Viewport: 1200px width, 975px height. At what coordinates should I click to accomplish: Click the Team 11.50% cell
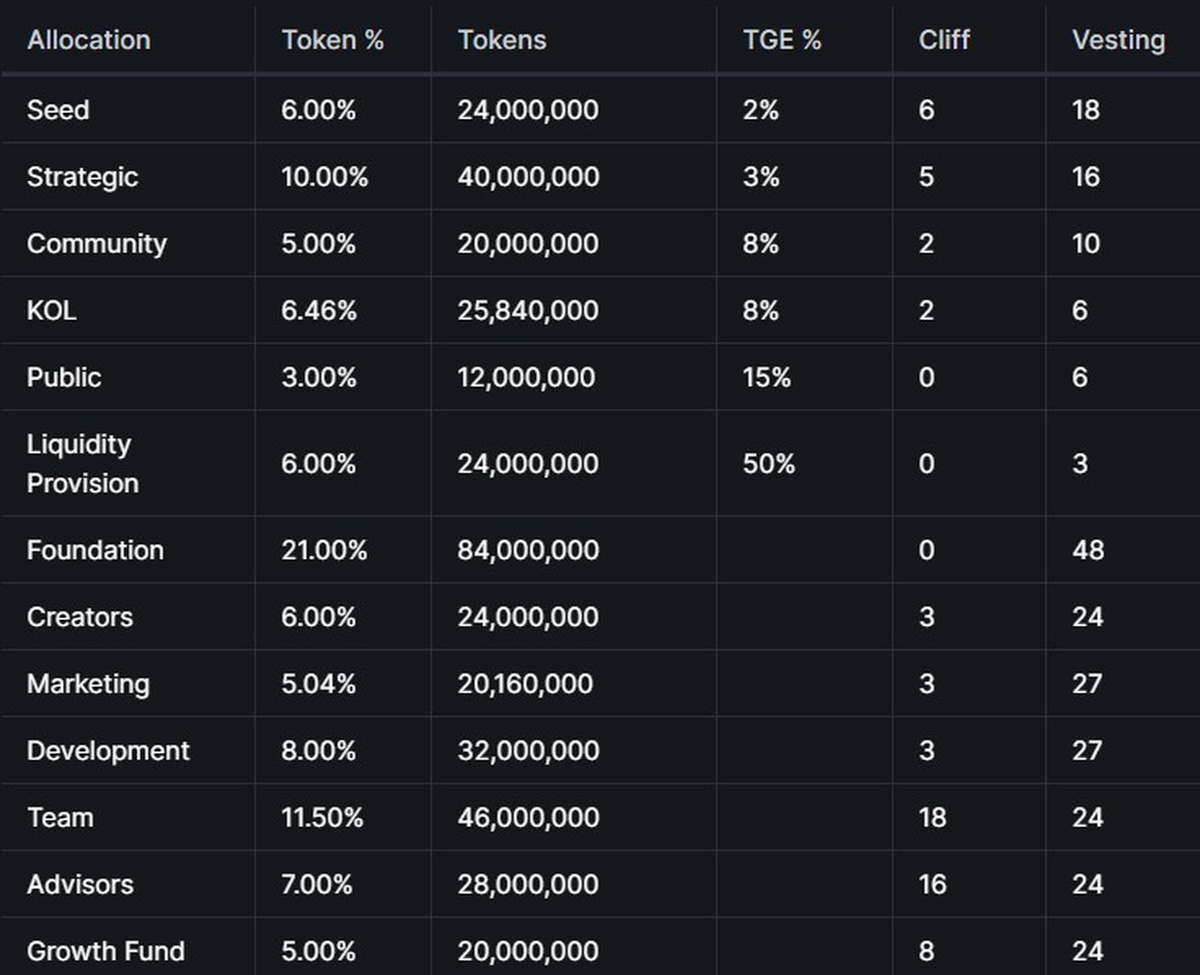(322, 818)
